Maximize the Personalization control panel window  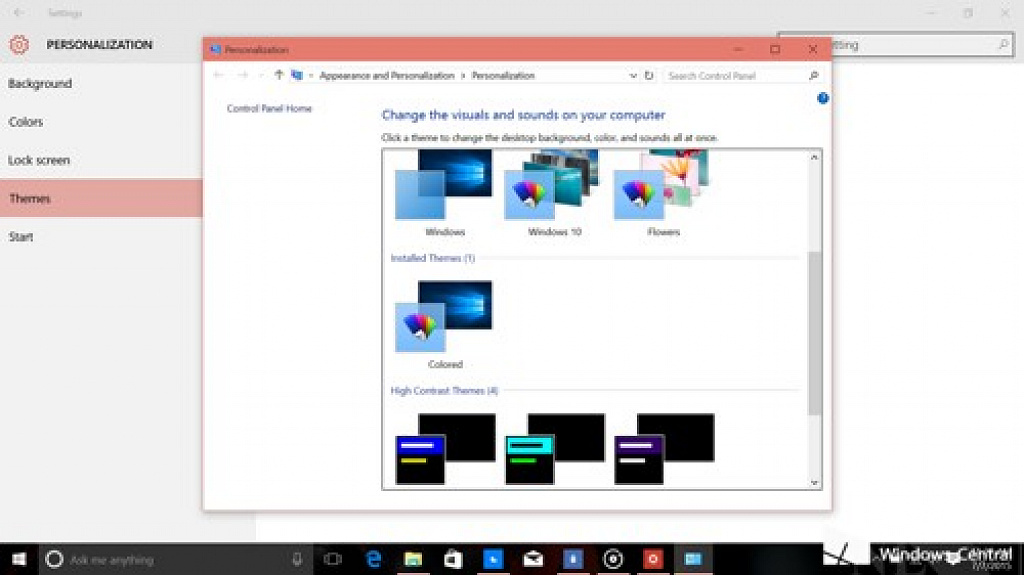coord(775,49)
